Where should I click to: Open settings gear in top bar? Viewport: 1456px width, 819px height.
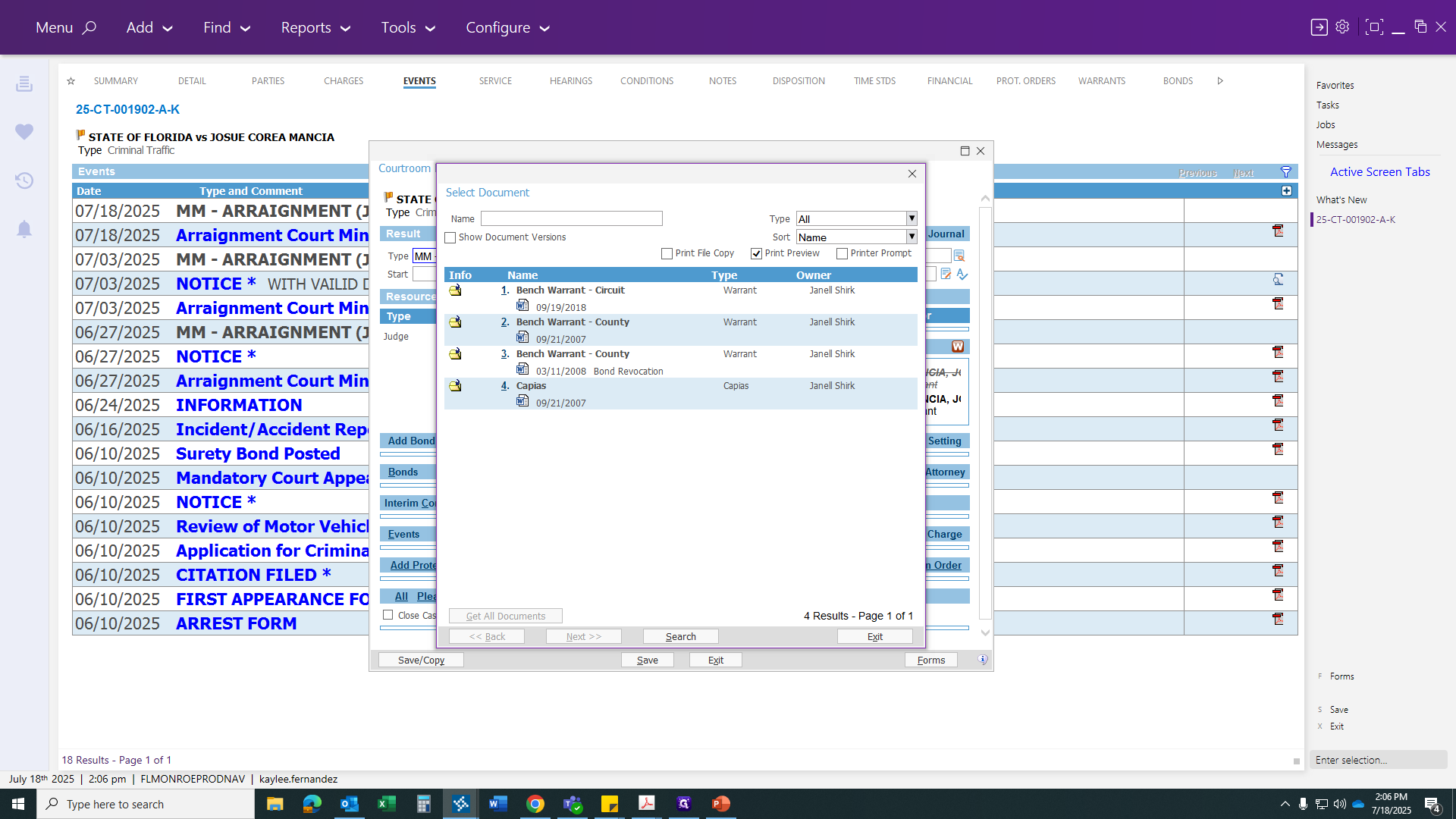pyautogui.click(x=1342, y=27)
